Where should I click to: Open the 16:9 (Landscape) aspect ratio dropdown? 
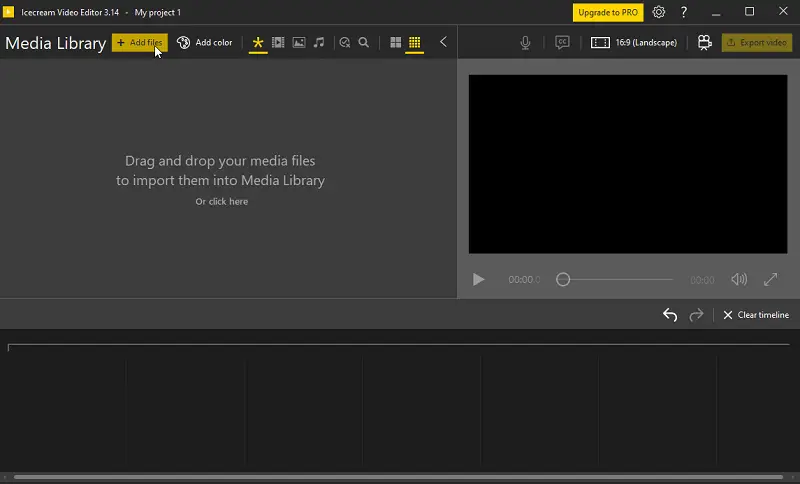point(634,42)
